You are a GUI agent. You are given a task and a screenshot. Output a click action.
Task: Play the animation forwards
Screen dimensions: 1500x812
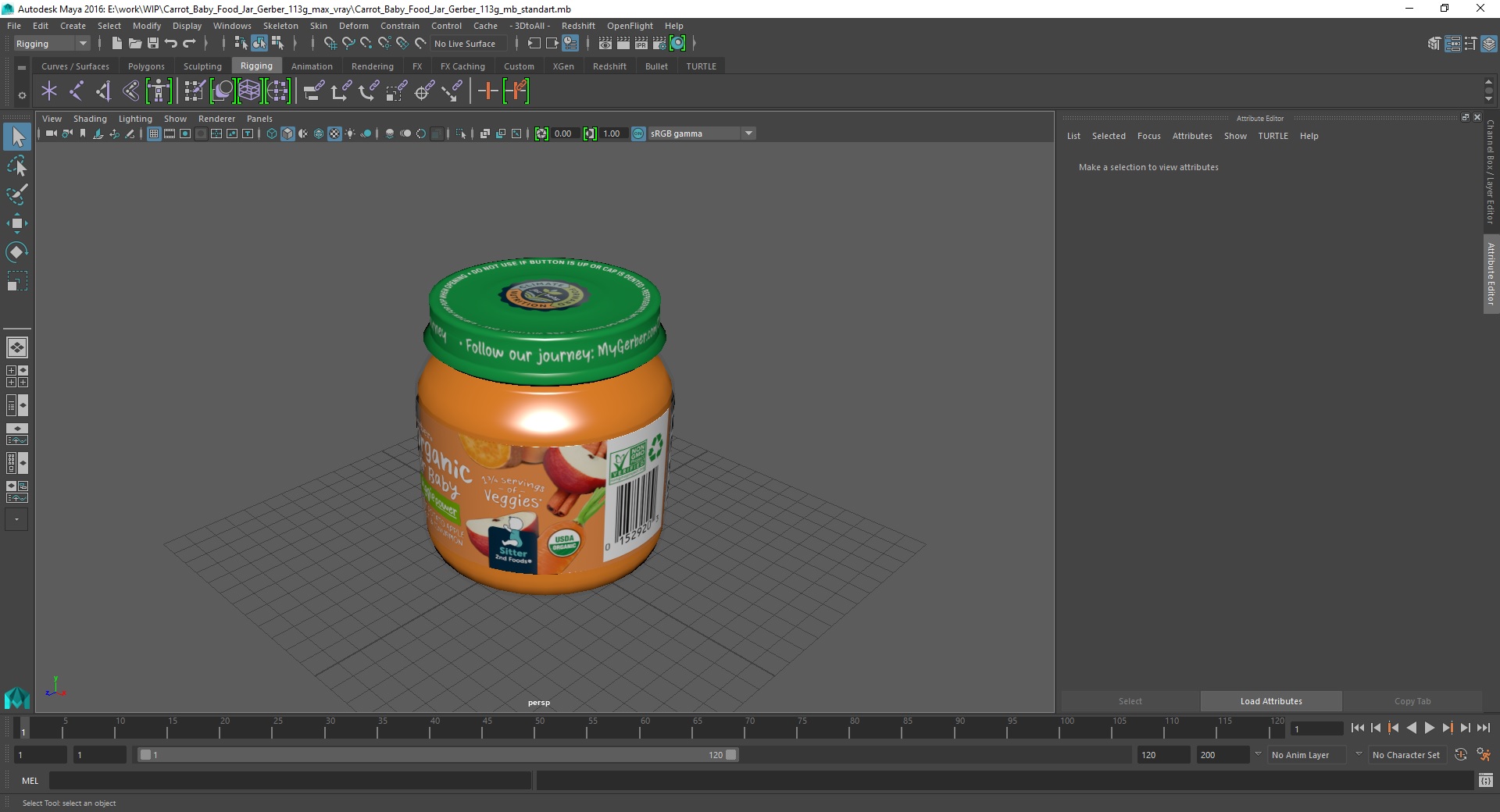click(x=1430, y=728)
